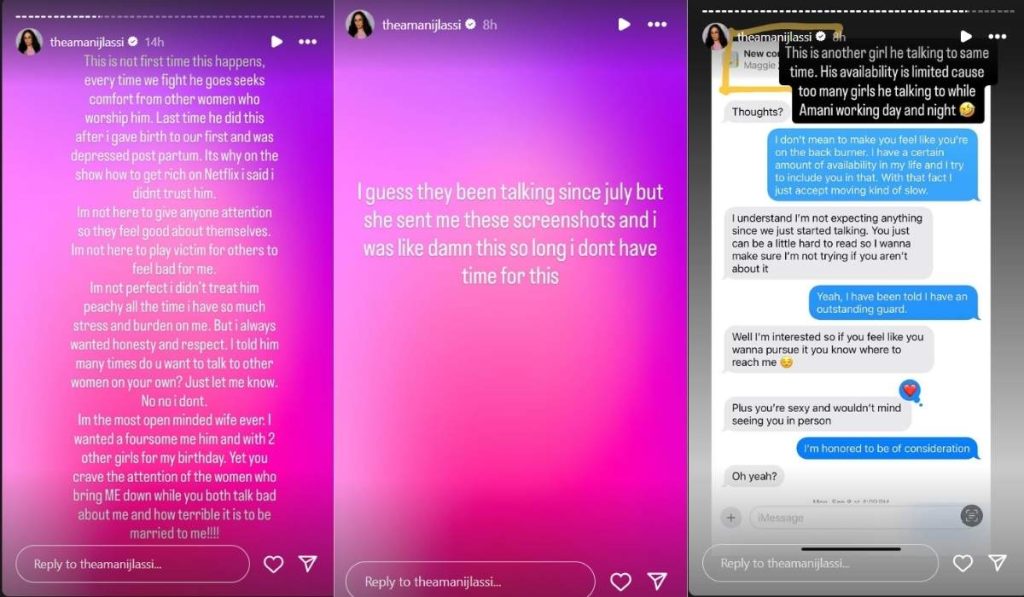Tap the heart icon on the middle story

620,581
